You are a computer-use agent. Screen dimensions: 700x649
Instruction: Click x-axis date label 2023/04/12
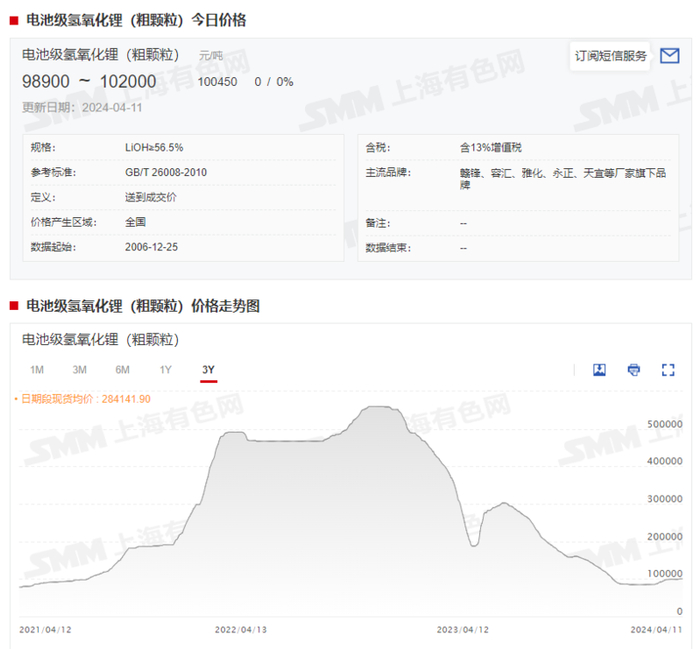tap(462, 629)
